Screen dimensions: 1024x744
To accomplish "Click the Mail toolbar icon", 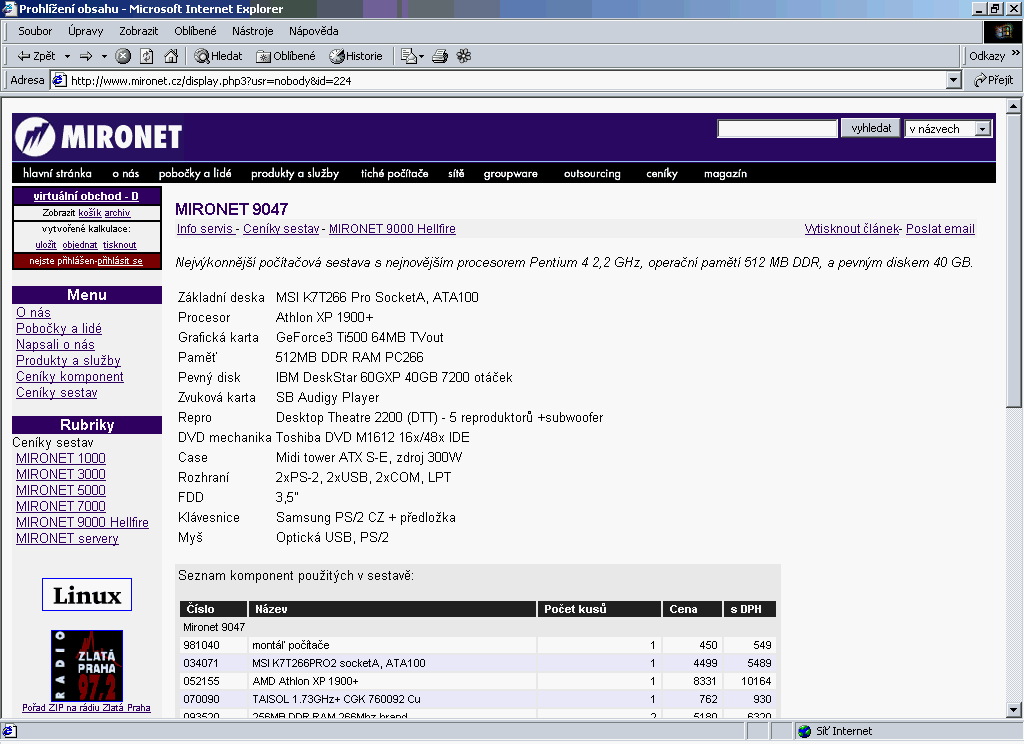I will pos(408,56).
